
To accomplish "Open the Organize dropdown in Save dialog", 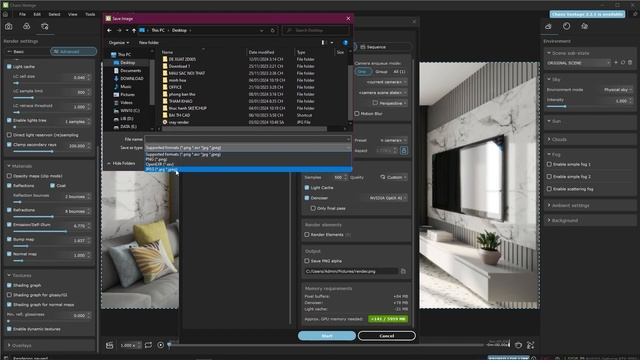I will point(119,42).
